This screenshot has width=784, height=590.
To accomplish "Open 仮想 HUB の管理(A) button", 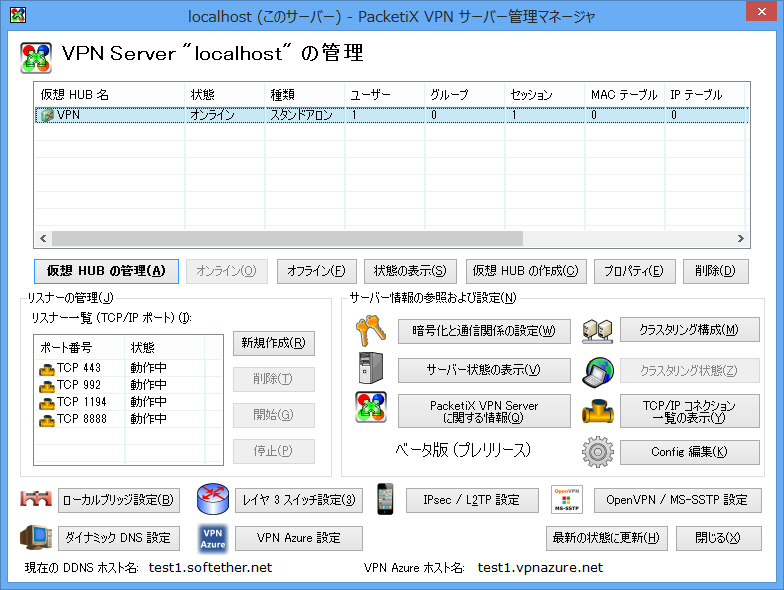I will 106,271.
